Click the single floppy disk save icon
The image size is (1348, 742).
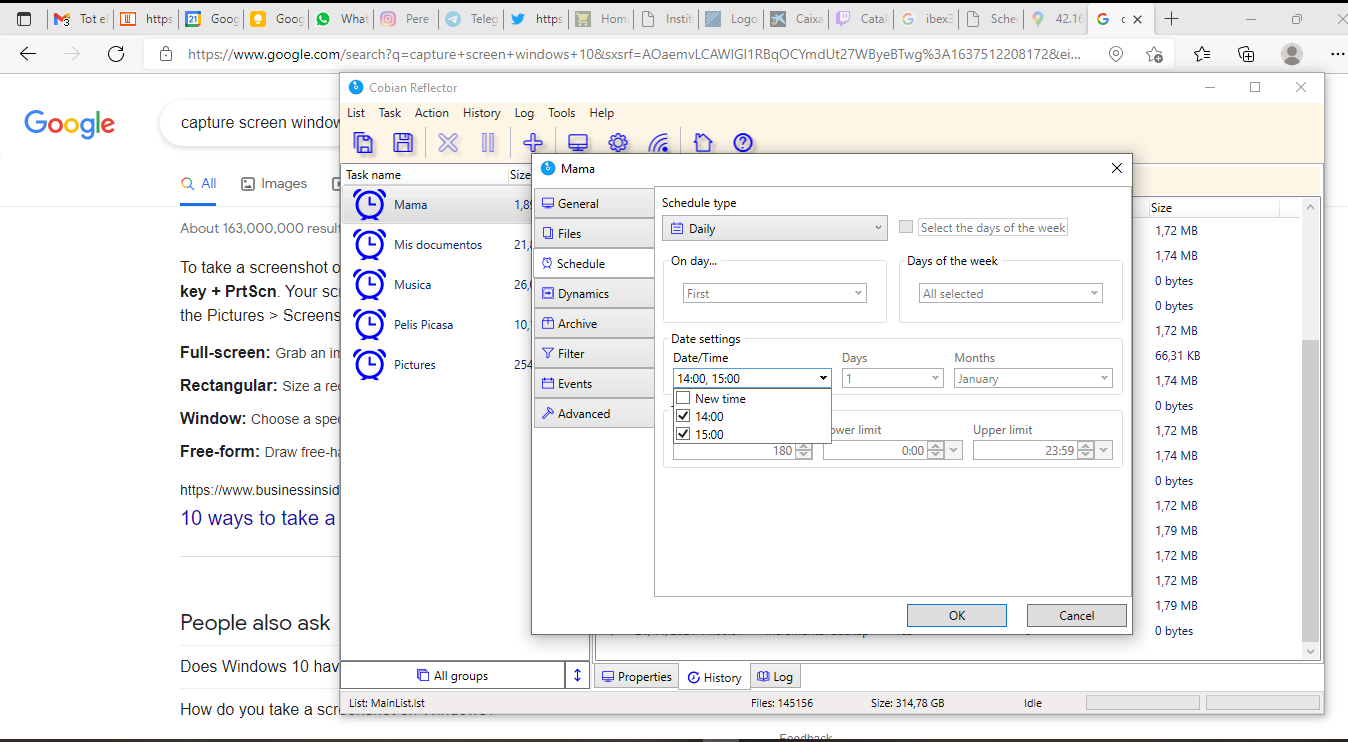pyautogui.click(x=403, y=143)
